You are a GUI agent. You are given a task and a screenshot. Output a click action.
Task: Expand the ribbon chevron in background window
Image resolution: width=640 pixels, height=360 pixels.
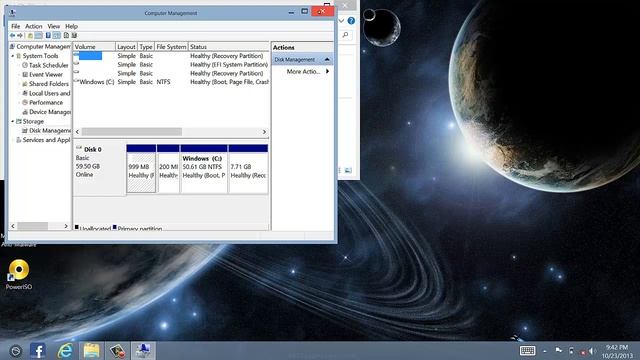coord(341,21)
